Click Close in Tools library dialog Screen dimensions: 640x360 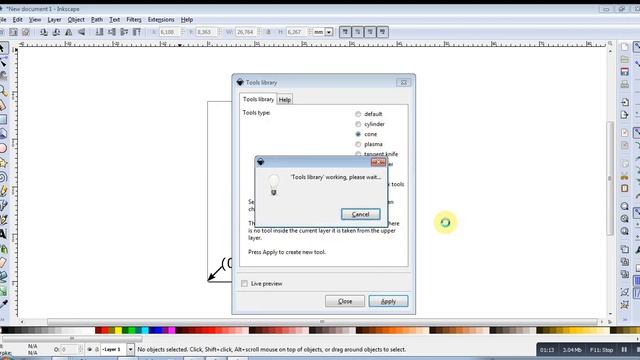pyautogui.click(x=345, y=301)
